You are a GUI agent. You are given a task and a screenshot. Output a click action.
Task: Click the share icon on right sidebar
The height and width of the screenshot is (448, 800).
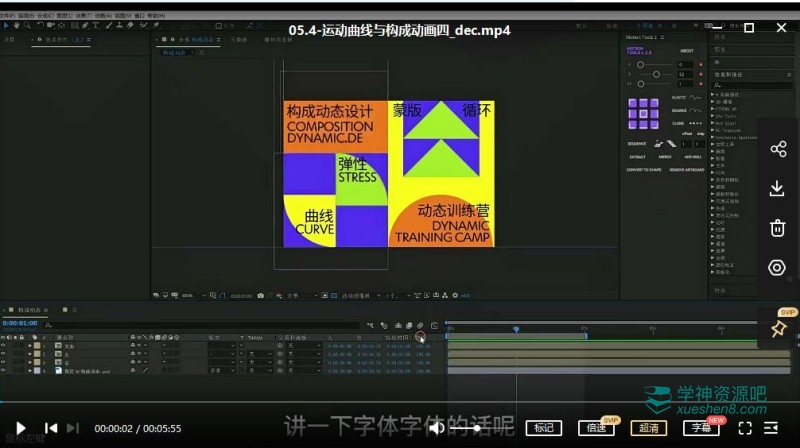pyautogui.click(x=777, y=149)
